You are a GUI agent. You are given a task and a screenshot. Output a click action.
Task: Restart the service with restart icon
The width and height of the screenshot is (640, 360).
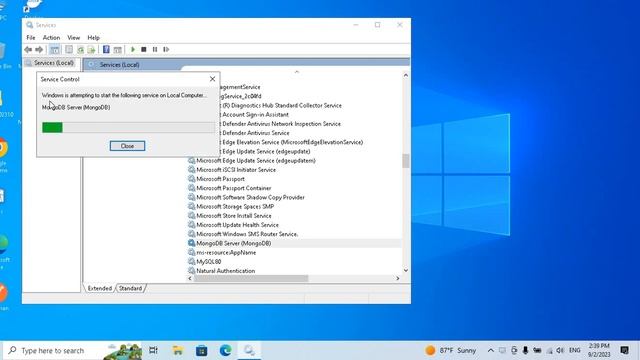coord(166,49)
